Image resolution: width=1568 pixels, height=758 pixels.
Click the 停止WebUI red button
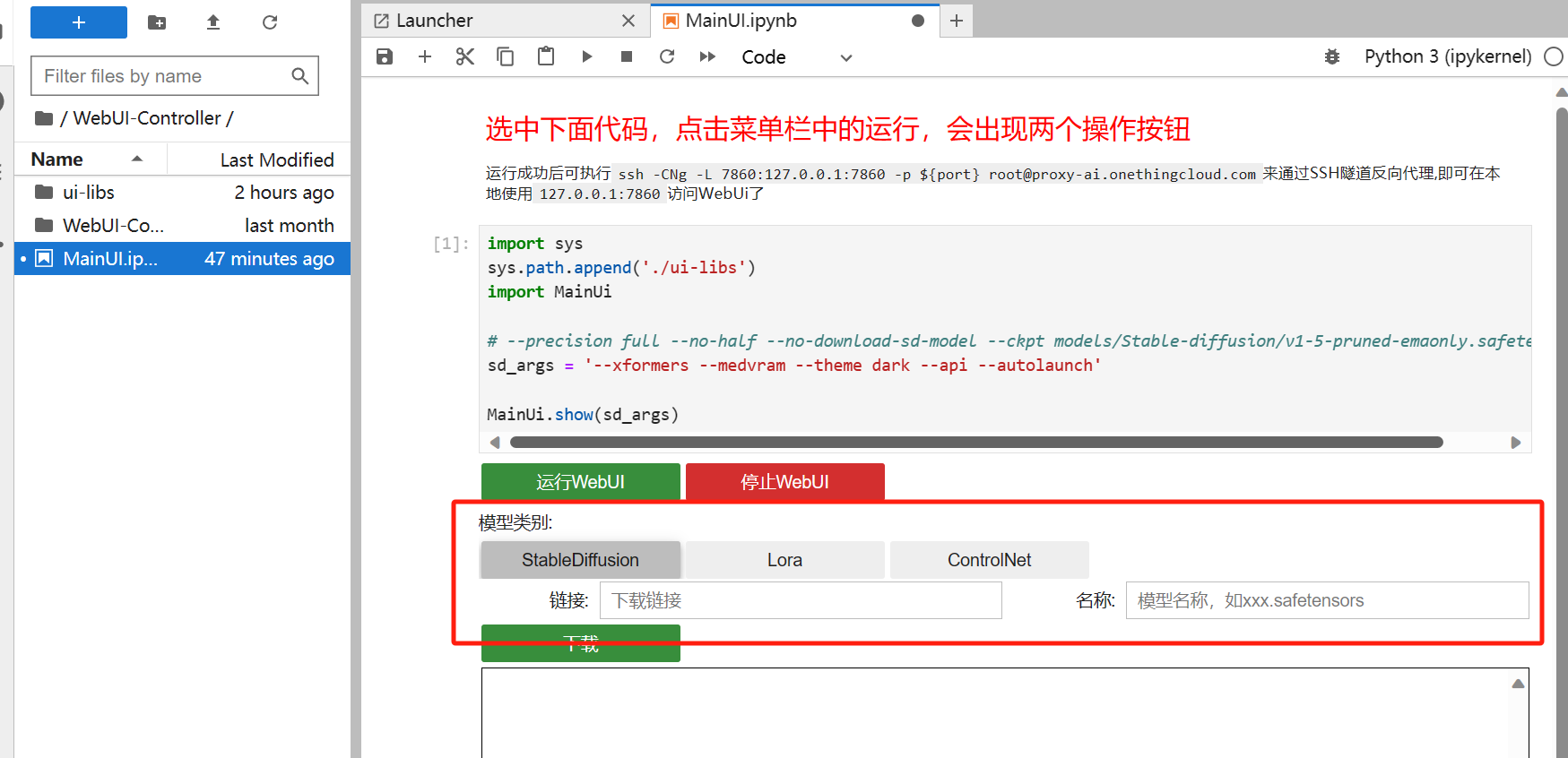tap(785, 481)
